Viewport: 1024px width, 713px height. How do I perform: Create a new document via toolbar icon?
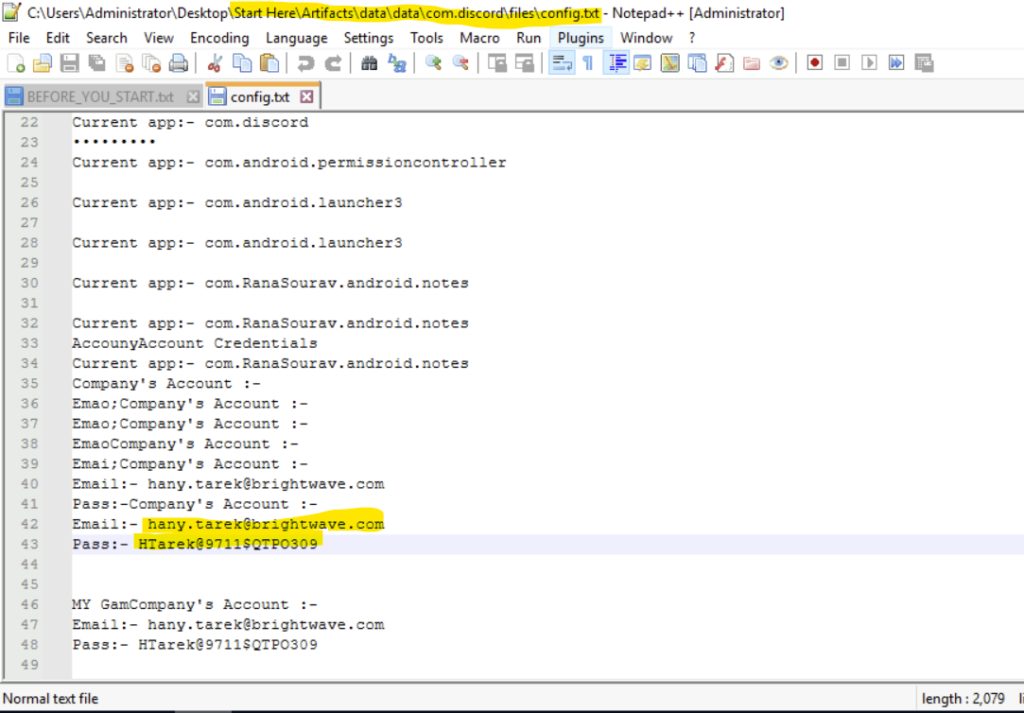coord(16,63)
